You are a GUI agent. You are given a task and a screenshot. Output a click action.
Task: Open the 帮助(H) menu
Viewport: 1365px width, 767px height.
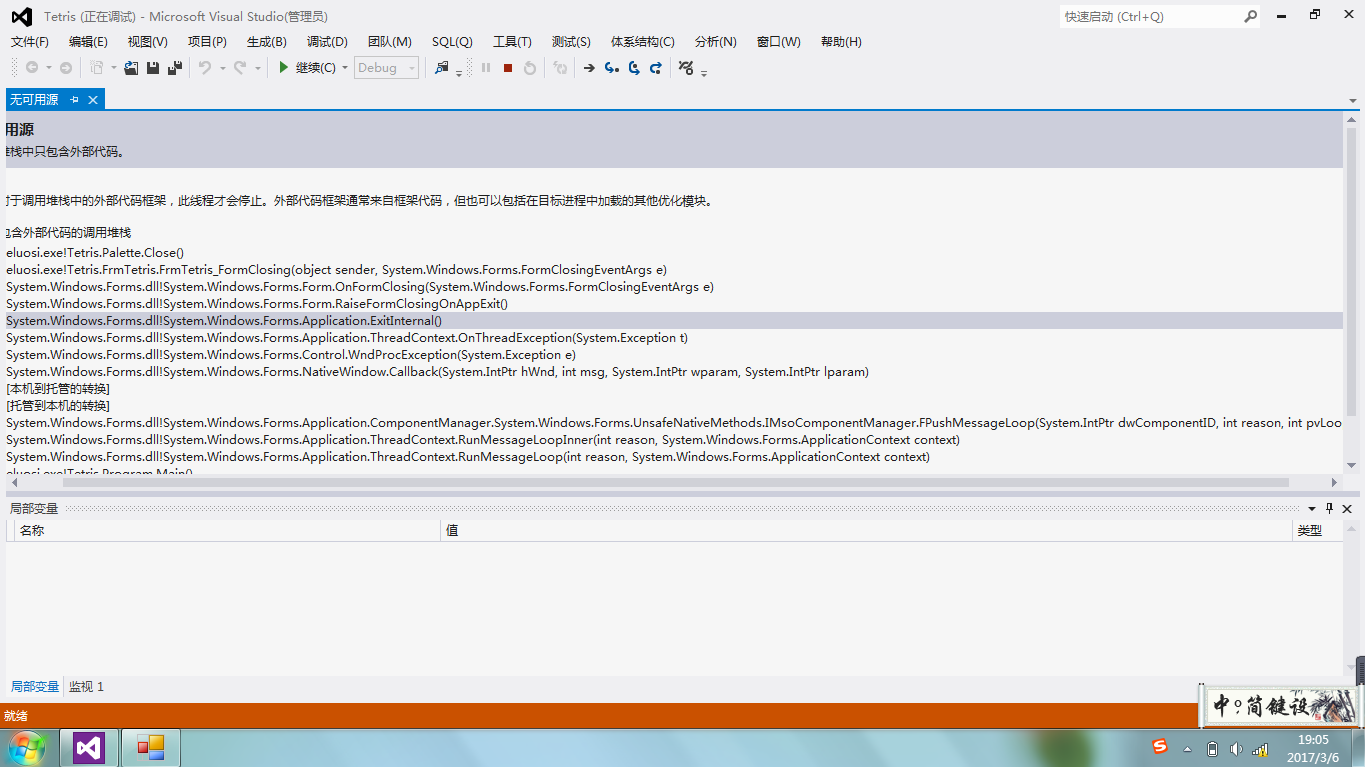pos(841,42)
